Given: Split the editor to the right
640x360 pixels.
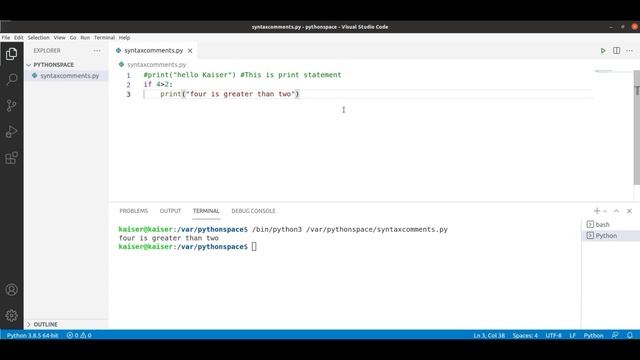Looking at the screenshot, I should (x=616, y=51).
